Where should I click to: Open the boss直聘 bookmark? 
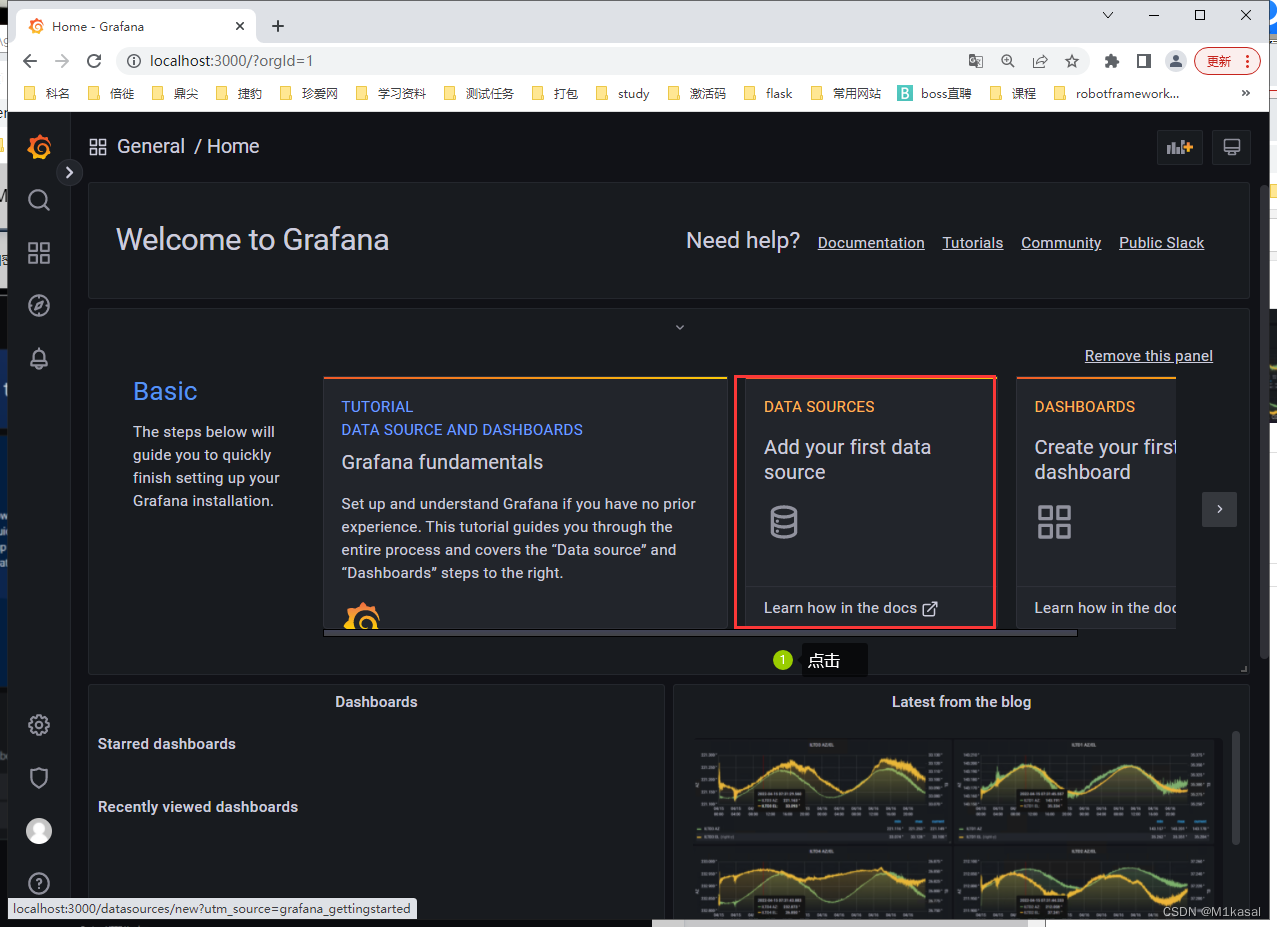tap(934, 93)
